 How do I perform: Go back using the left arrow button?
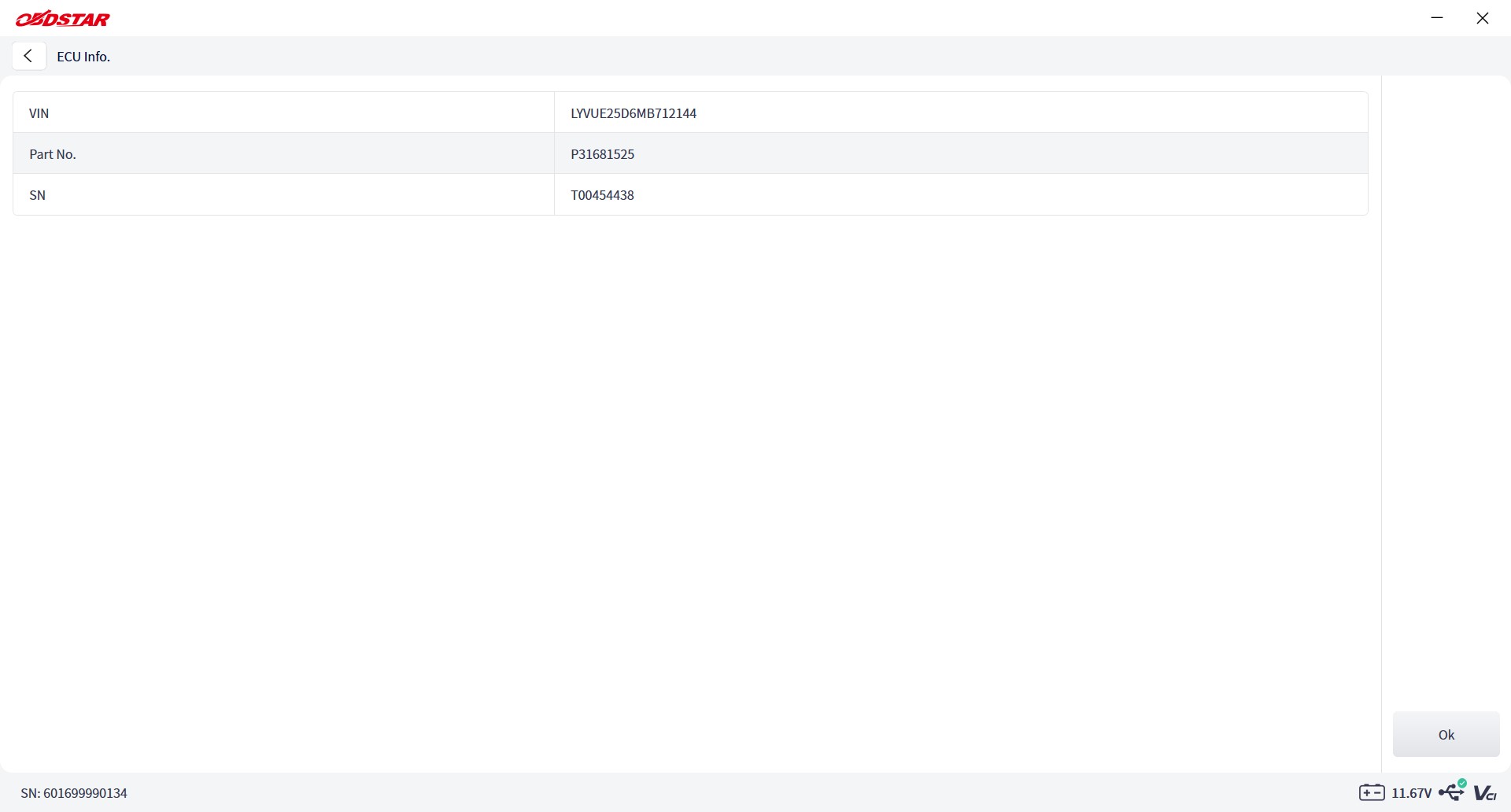pyautogui.click(x=28, y=56)
